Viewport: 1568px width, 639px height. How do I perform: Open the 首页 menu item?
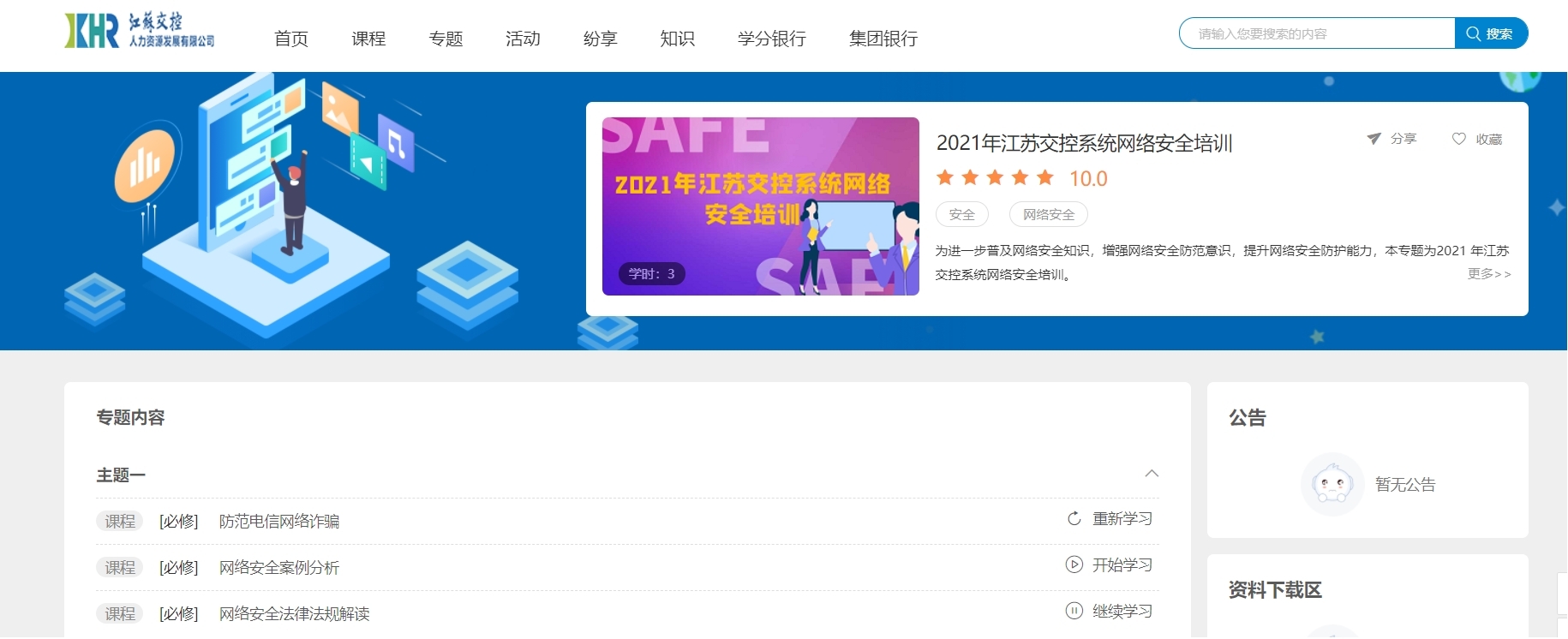coord(291,39)
